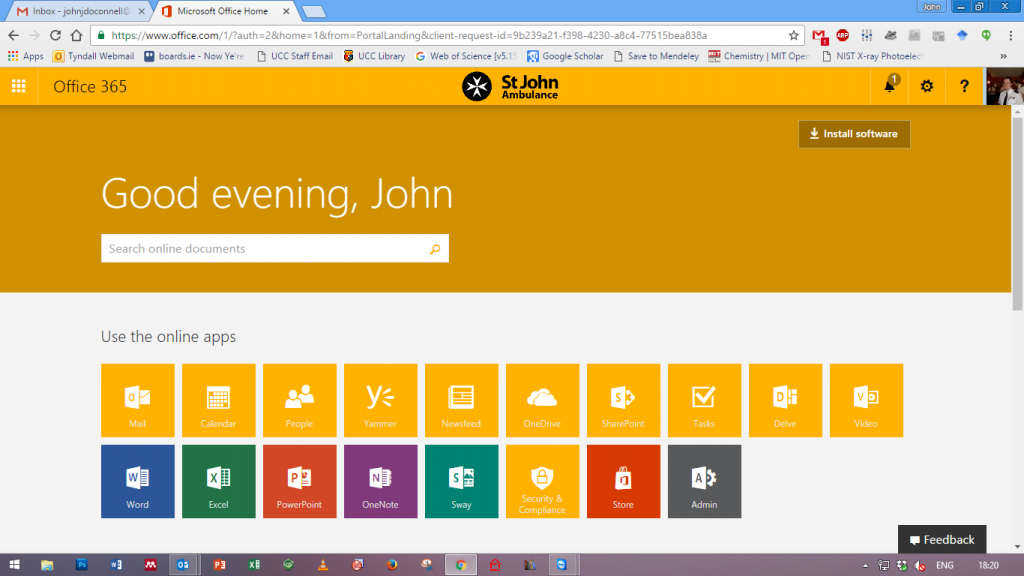Viewport: 1024px width, 576px height.
Task: Open the Apps bookmark shortcut
Action: [x=25, y=56]
